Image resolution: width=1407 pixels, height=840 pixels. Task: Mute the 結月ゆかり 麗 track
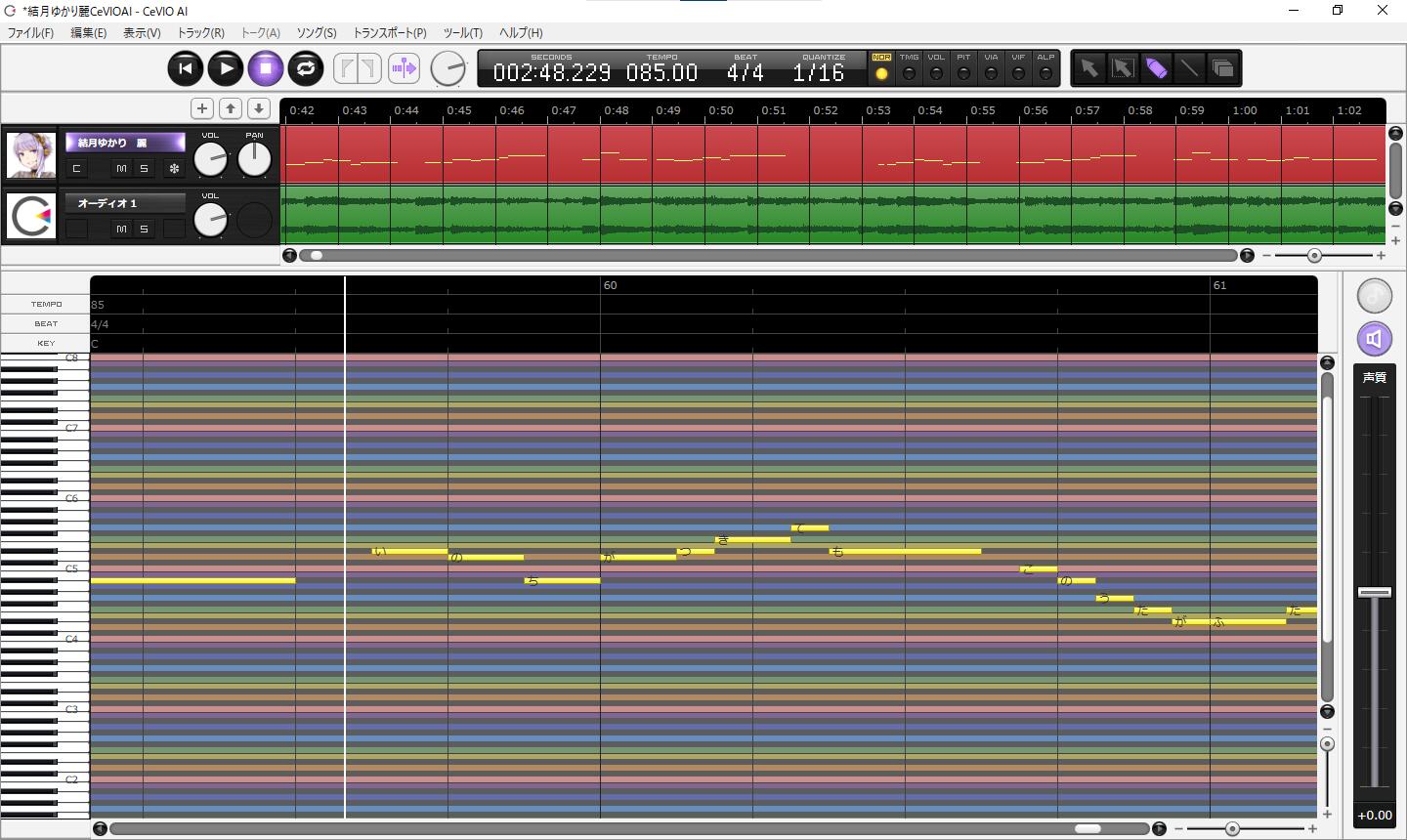121,169
